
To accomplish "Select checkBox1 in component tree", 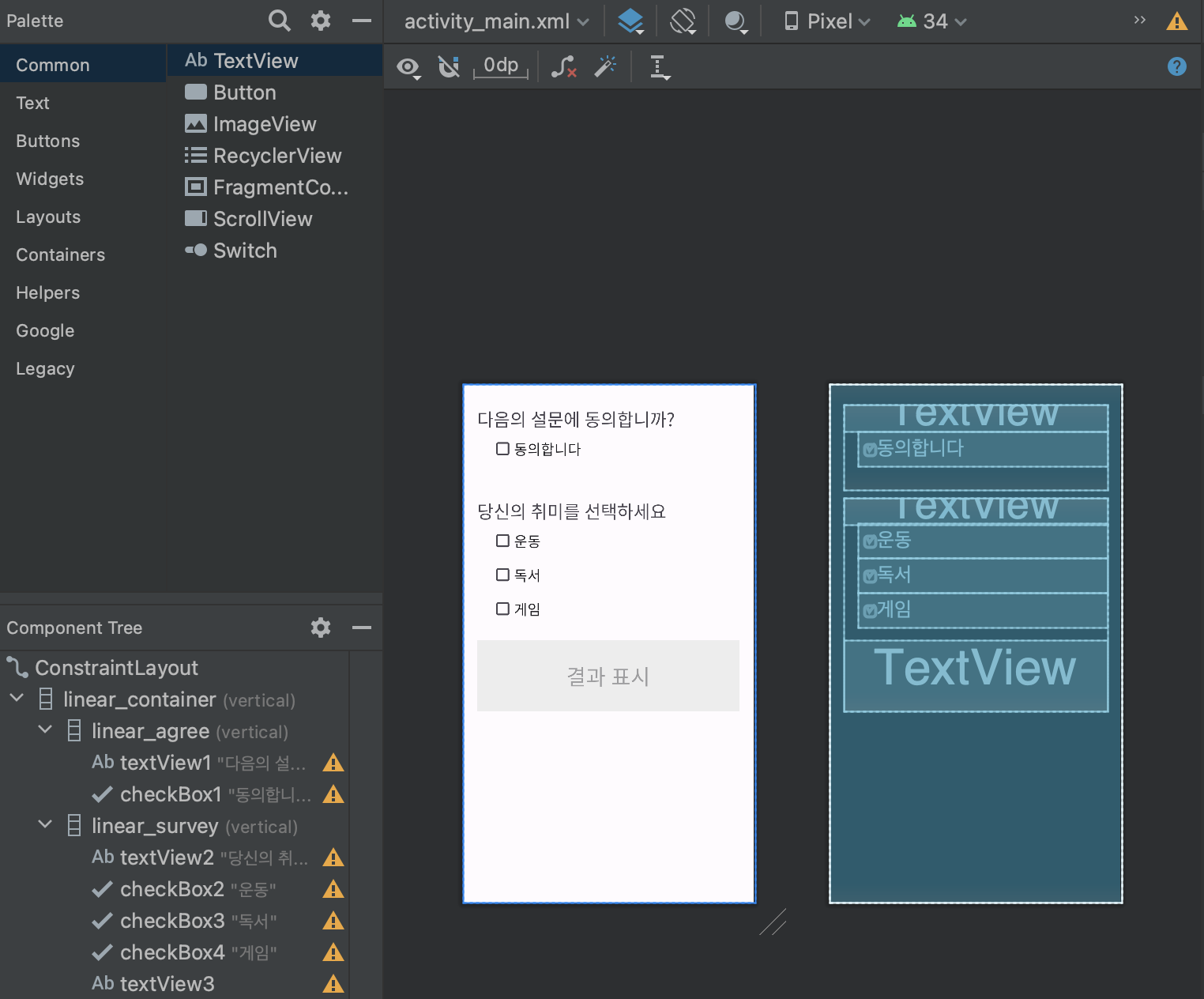I will point(201,794).
